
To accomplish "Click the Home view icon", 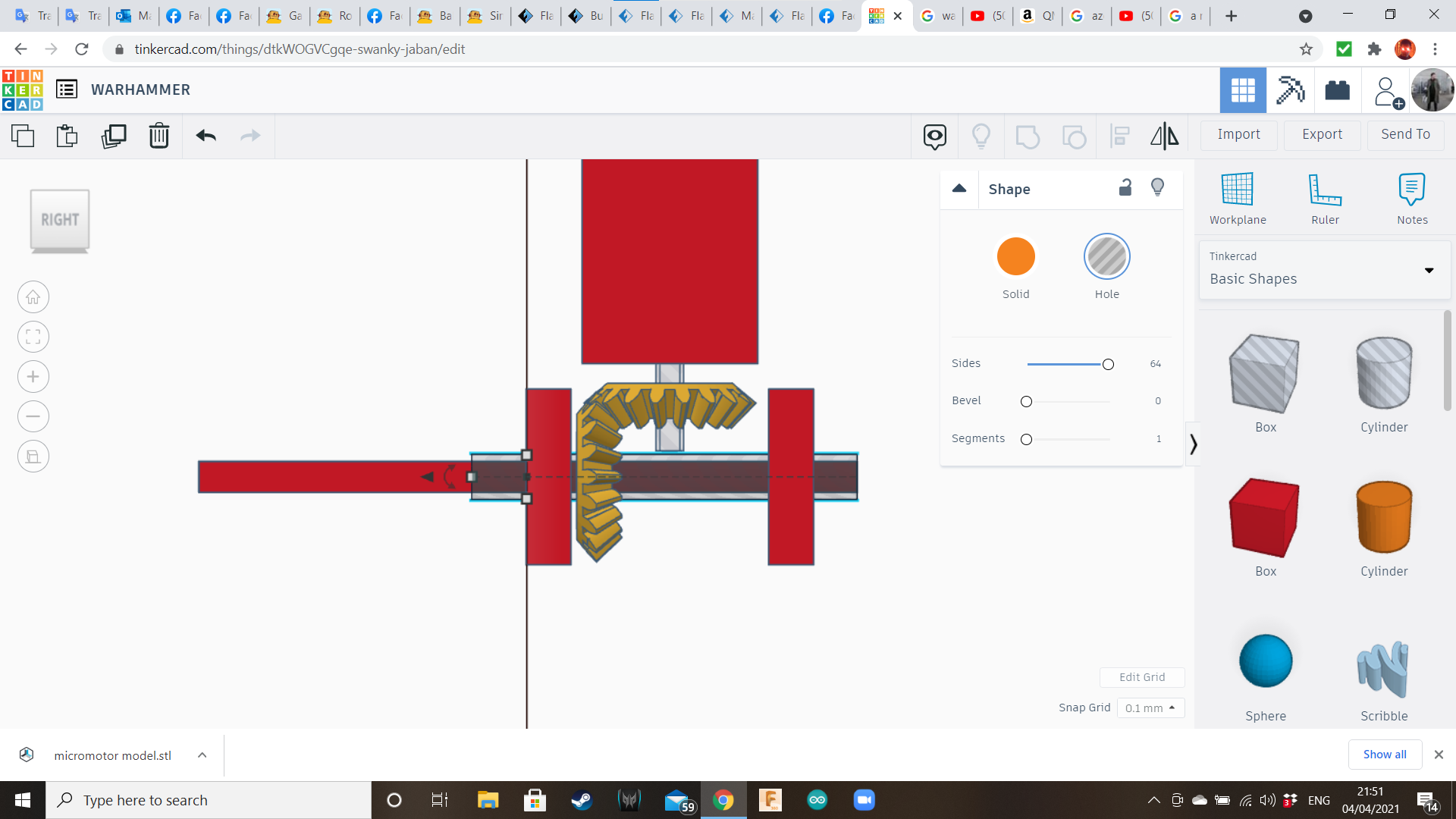I will tap(33, 297).
